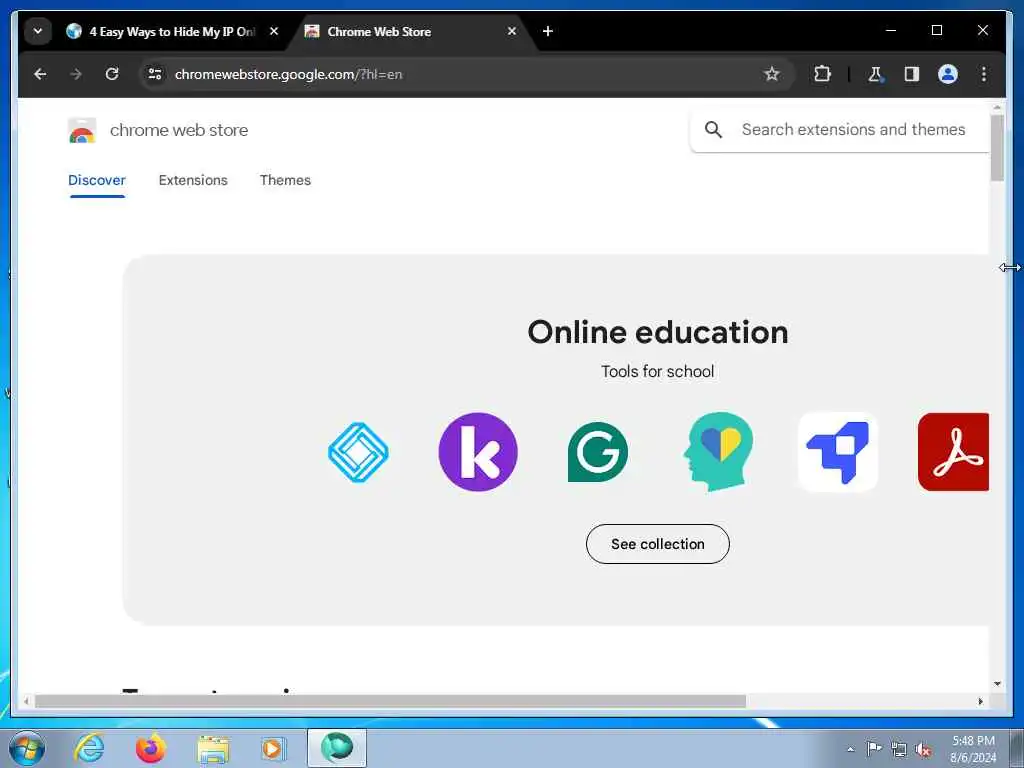Go to the Extensions tab
The height and width of the screenshot is (768, 1024).
(x=193, y=180)
